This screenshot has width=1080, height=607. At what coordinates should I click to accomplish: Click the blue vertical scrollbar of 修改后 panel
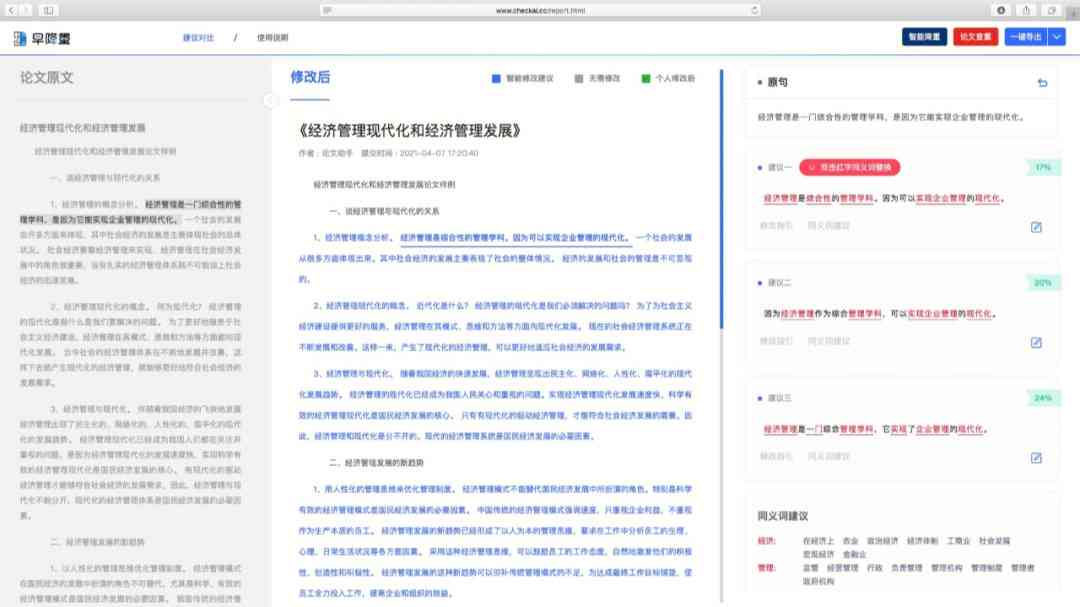(721, 198)
